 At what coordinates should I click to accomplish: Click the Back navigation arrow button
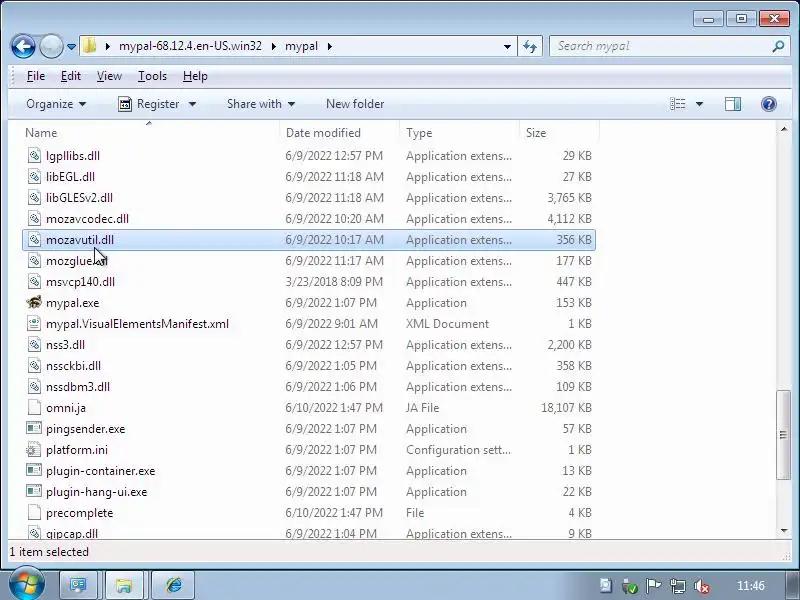click(x=23, y=46)
